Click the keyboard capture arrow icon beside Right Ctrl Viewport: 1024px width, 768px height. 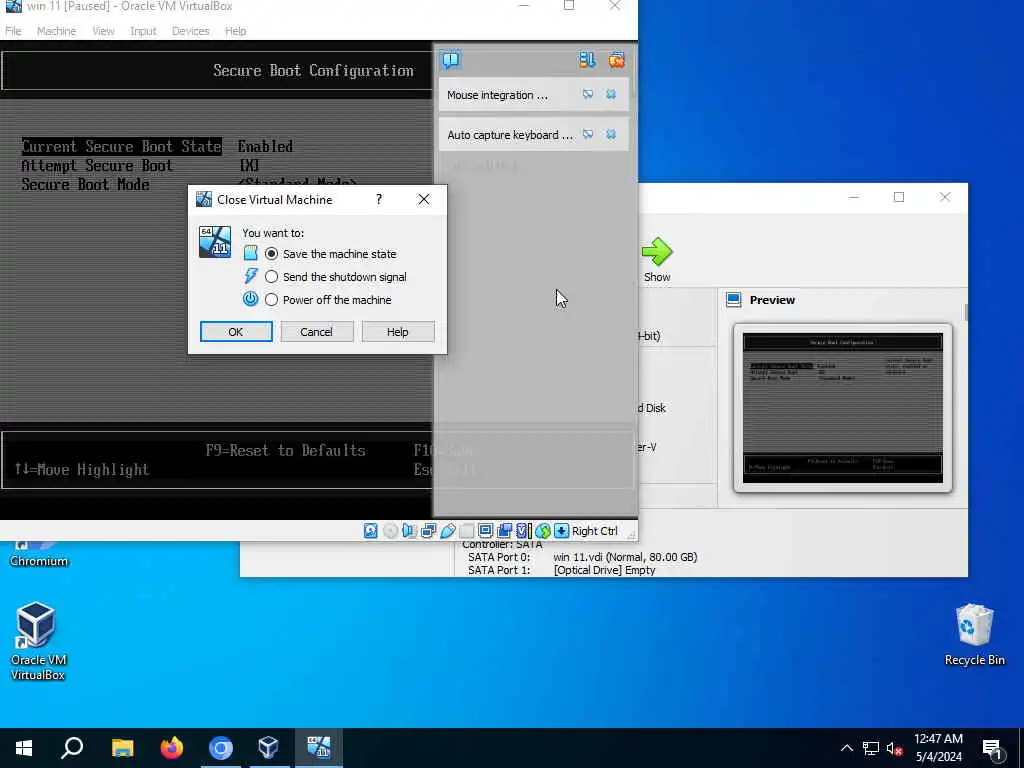[x=562, y=531]
